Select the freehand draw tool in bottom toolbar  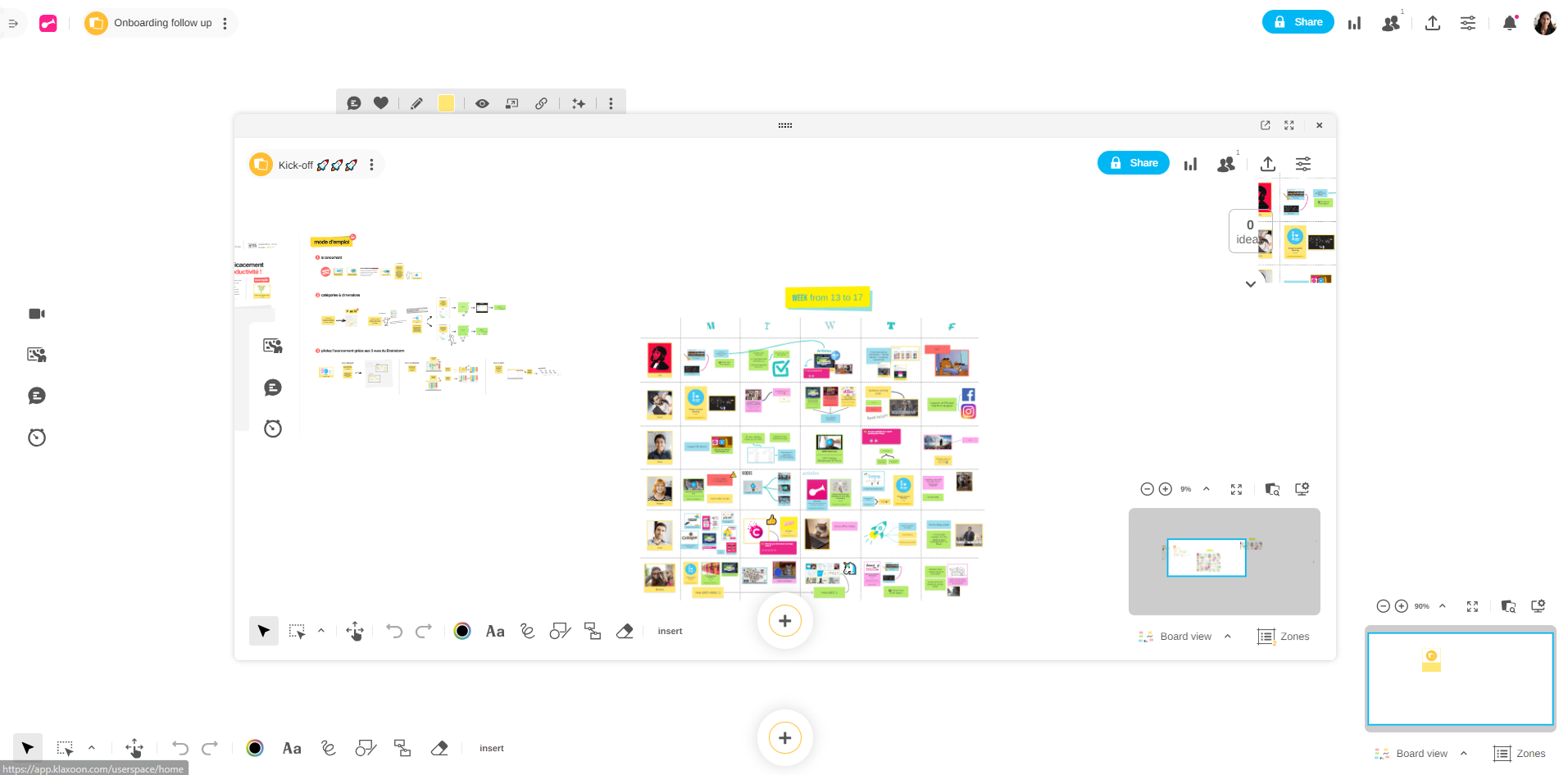click(329, 748)
